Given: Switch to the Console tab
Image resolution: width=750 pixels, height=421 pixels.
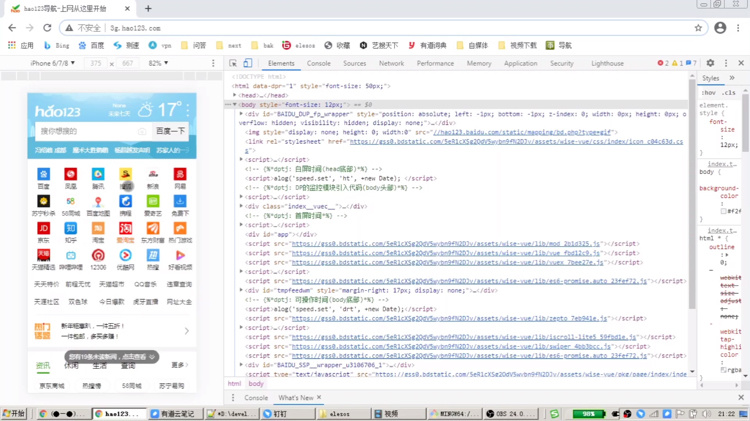Looking at the screenshot, I should 319,63.
